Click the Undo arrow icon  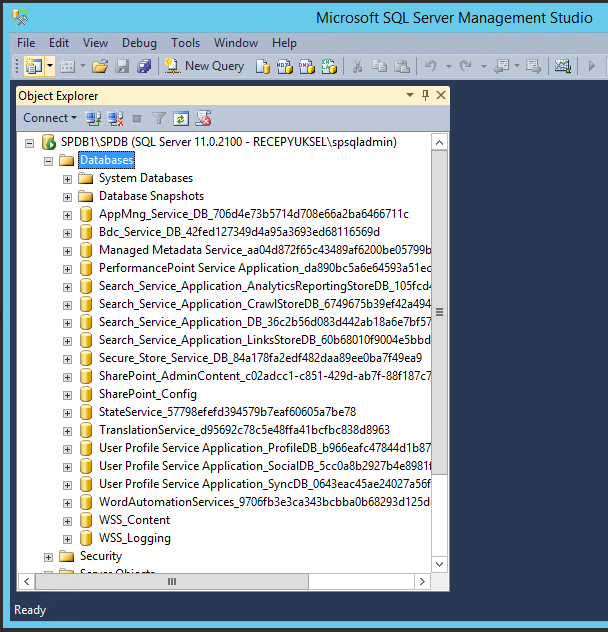tap(431, 66)
